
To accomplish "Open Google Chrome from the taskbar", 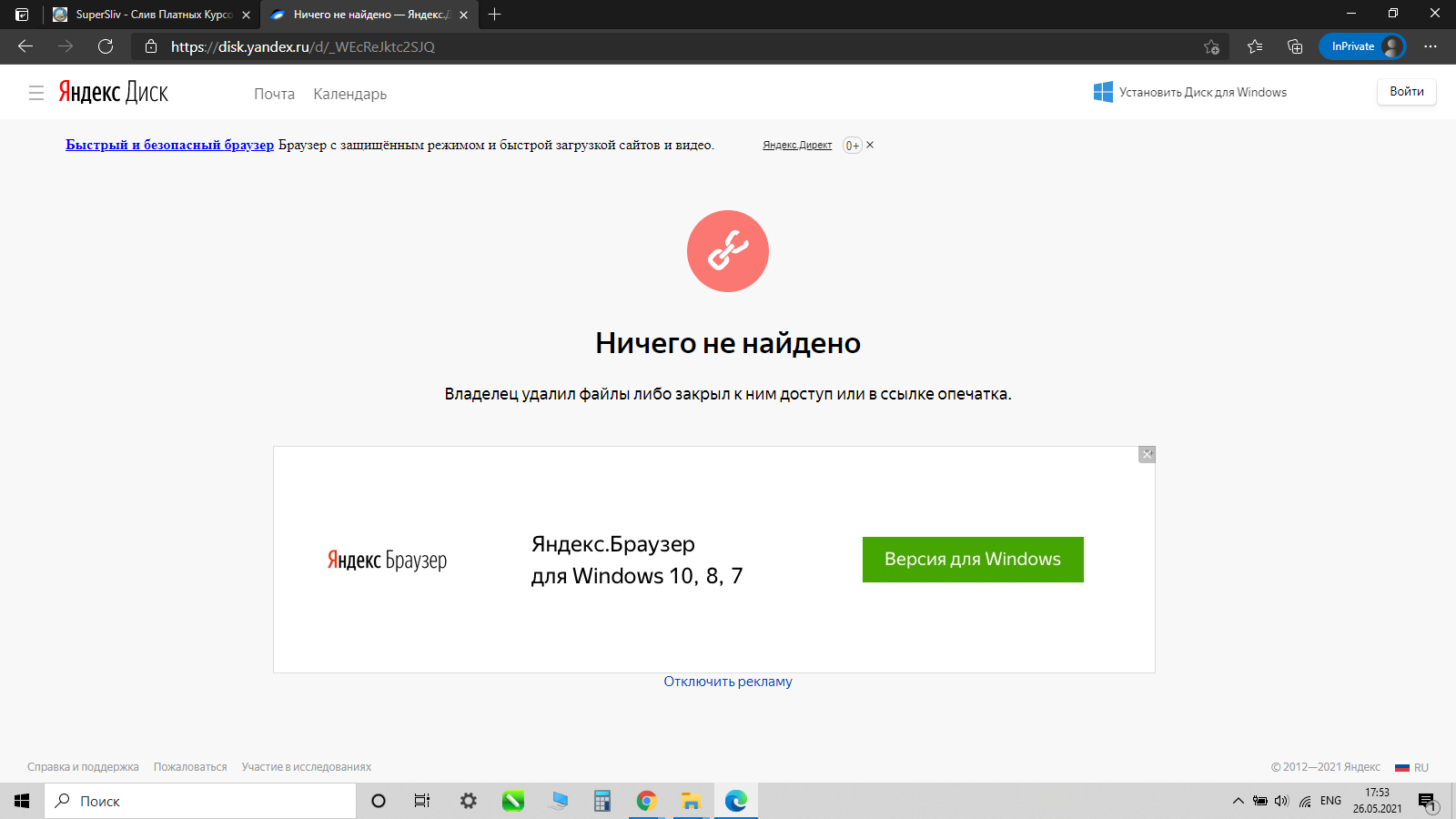I will click(x=647, y=801).
